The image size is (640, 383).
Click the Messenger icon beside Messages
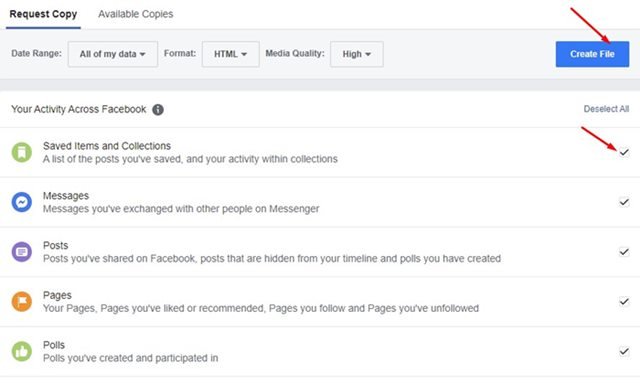point(22,202)
